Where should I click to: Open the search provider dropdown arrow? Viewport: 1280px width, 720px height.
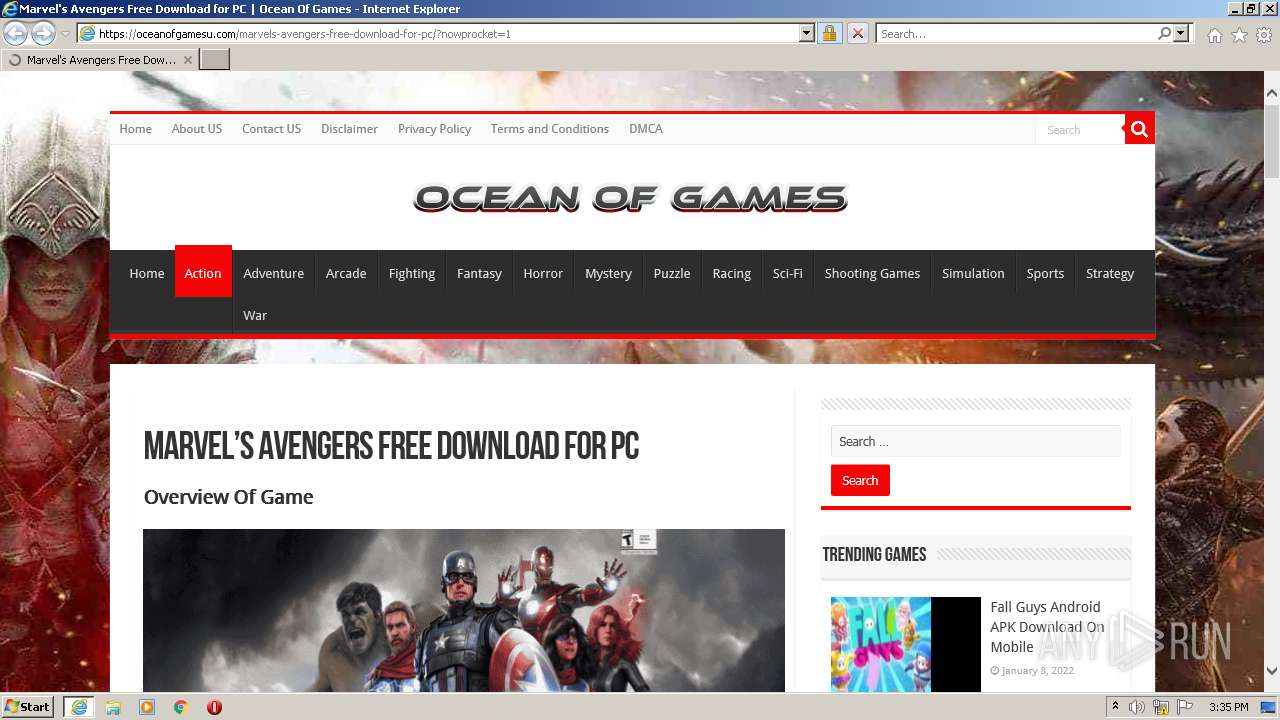[1181, 34]
